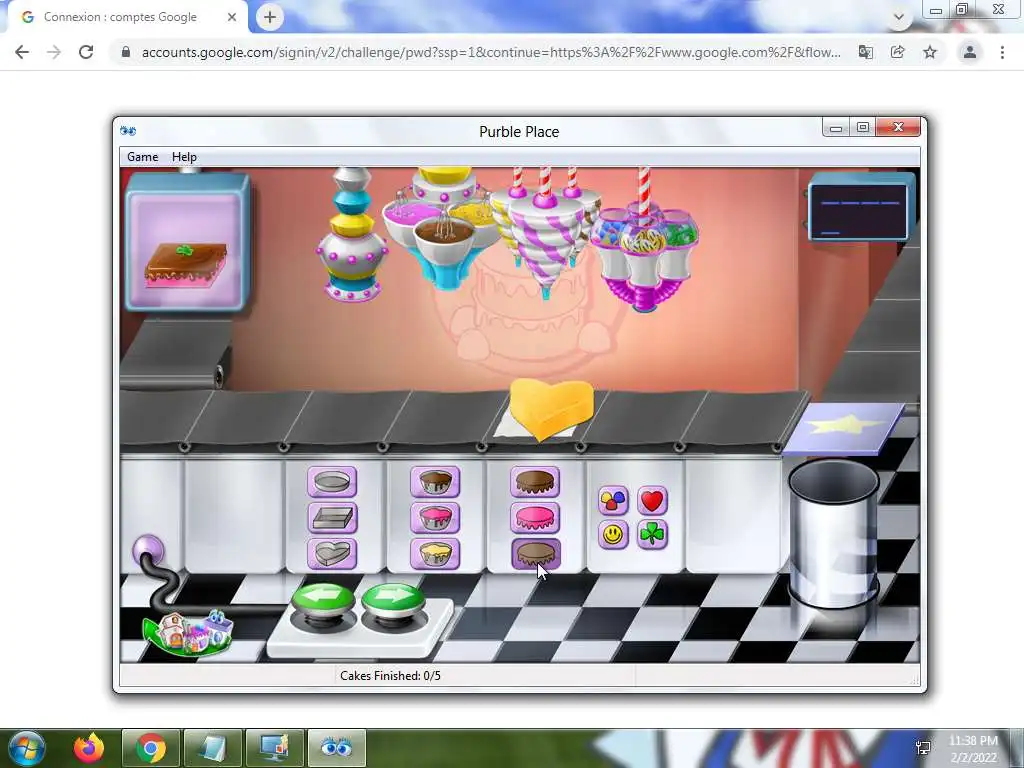The height and width of the screenshot is (768, 1024).
Task: Click the cake pan dispenser machine
Action: tap(352, 235)
